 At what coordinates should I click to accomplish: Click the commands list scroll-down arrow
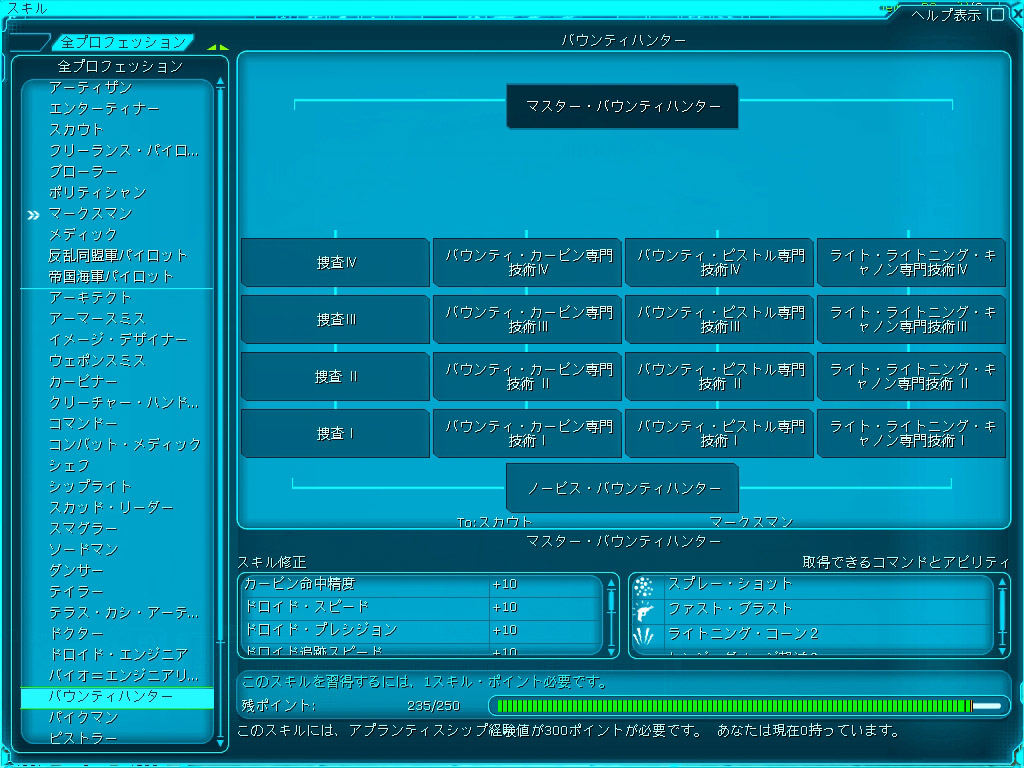point(1003,651)
